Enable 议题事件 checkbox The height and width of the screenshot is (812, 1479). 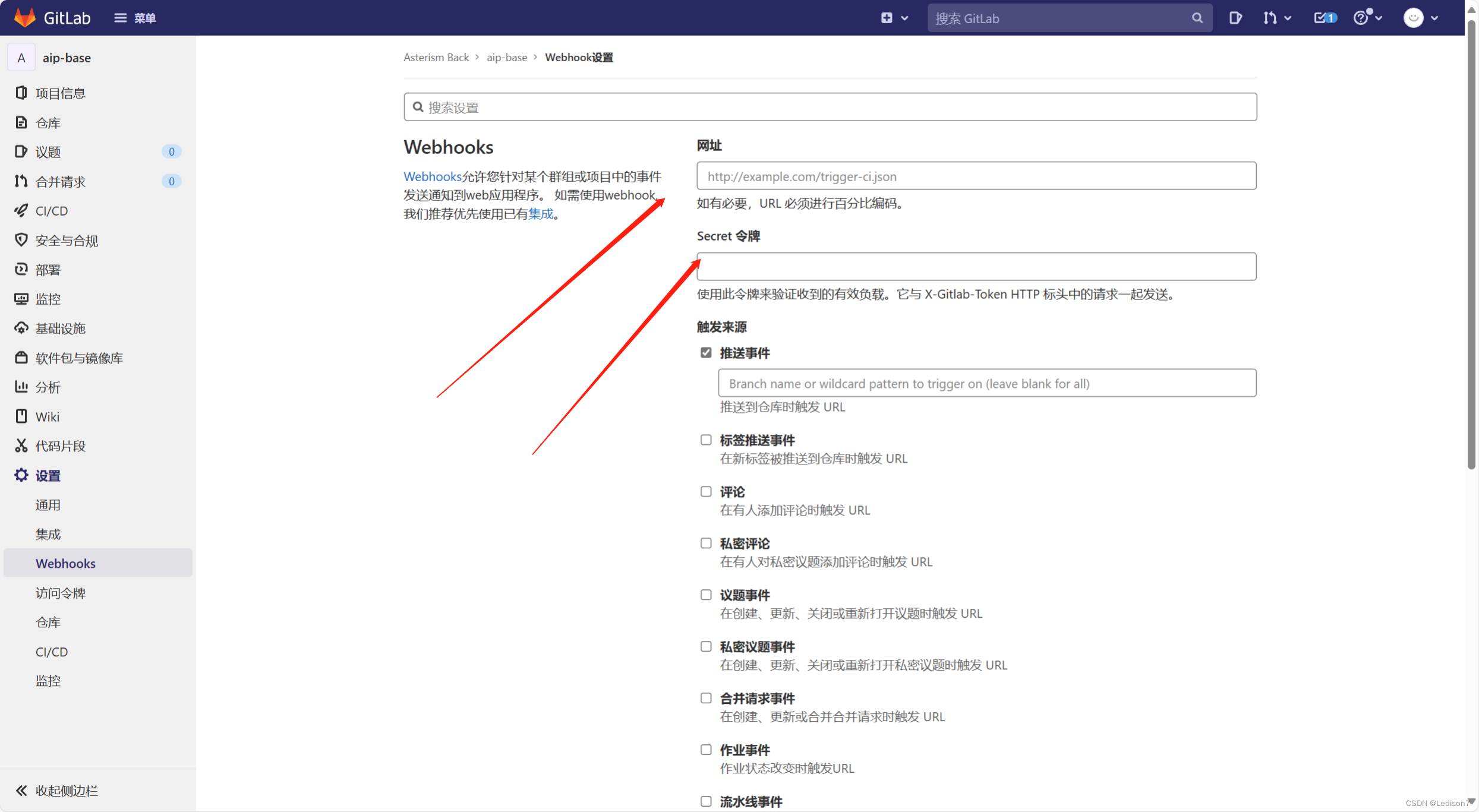706,595
